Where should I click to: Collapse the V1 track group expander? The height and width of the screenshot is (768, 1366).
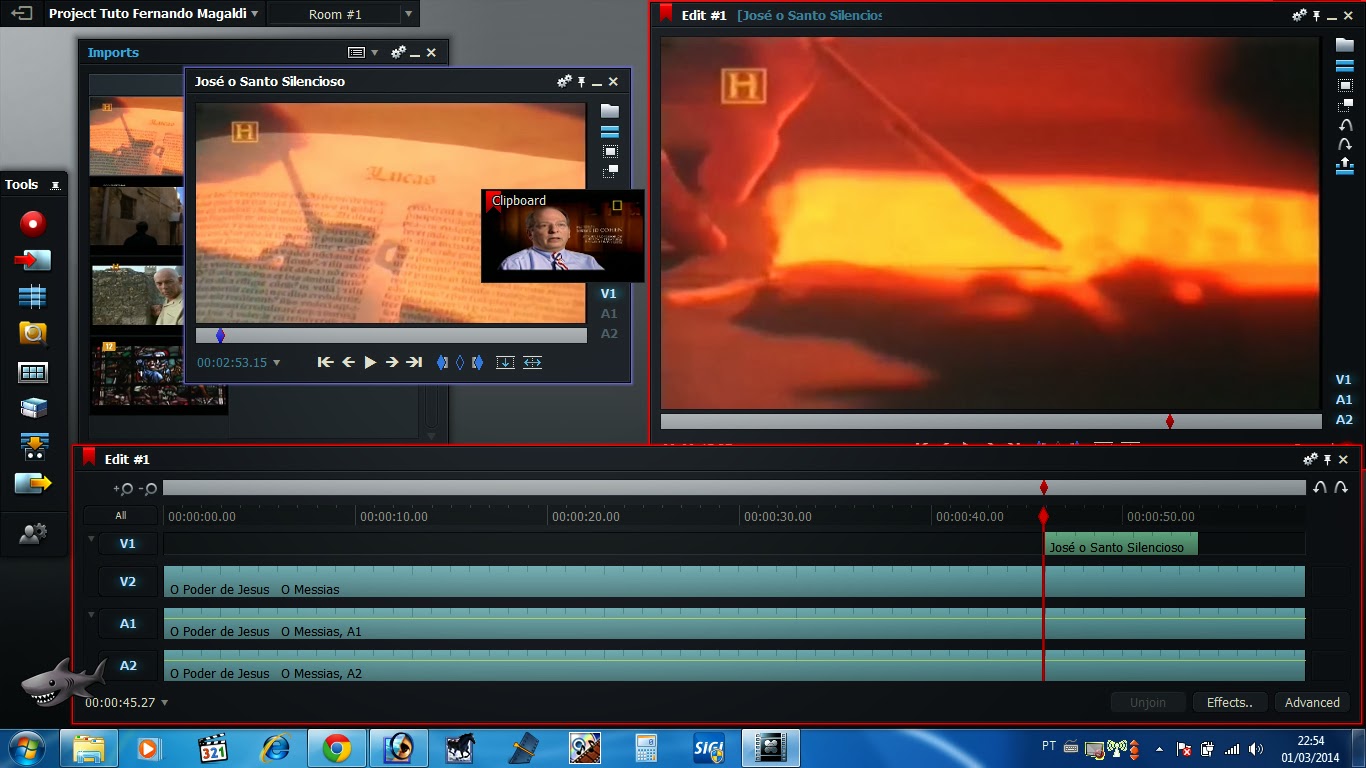(91, 540)
